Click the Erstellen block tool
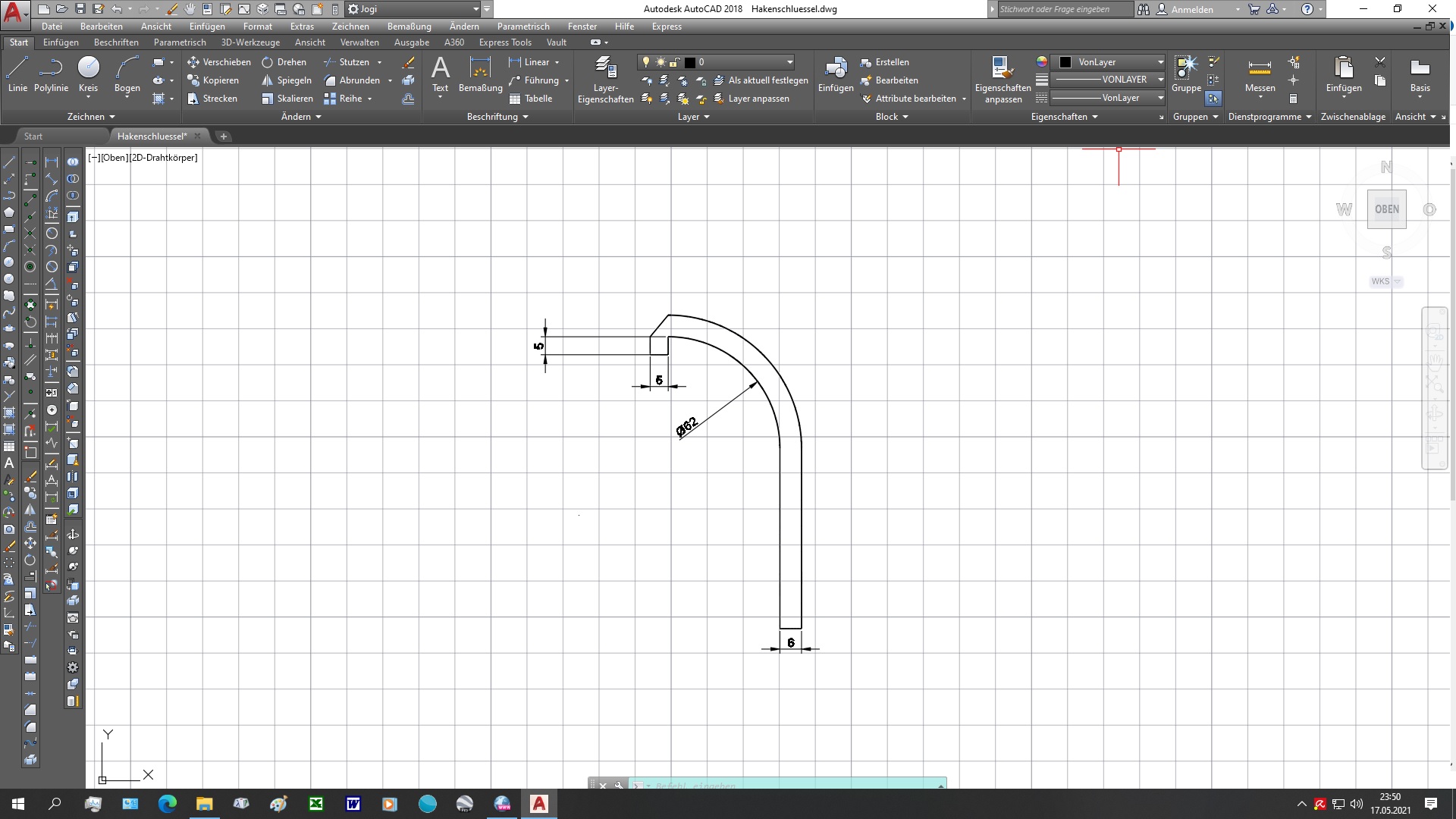The width and height of the screenshot is (1456, 819). 884,62
